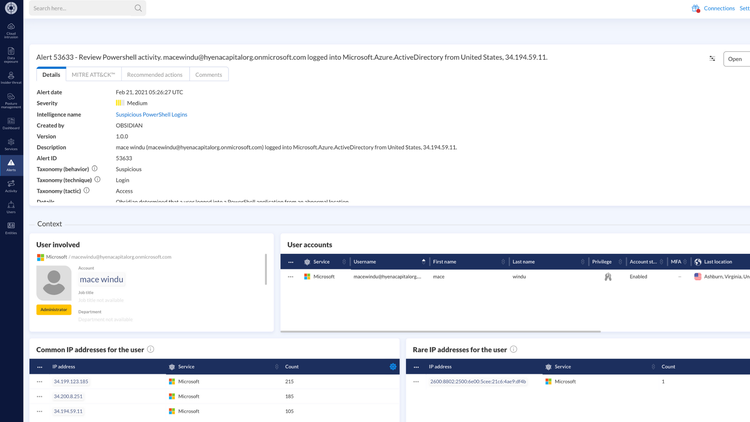Open Common IP table settings gear
The height and width of the screenshot is (422, 750).
pos(393,366)
